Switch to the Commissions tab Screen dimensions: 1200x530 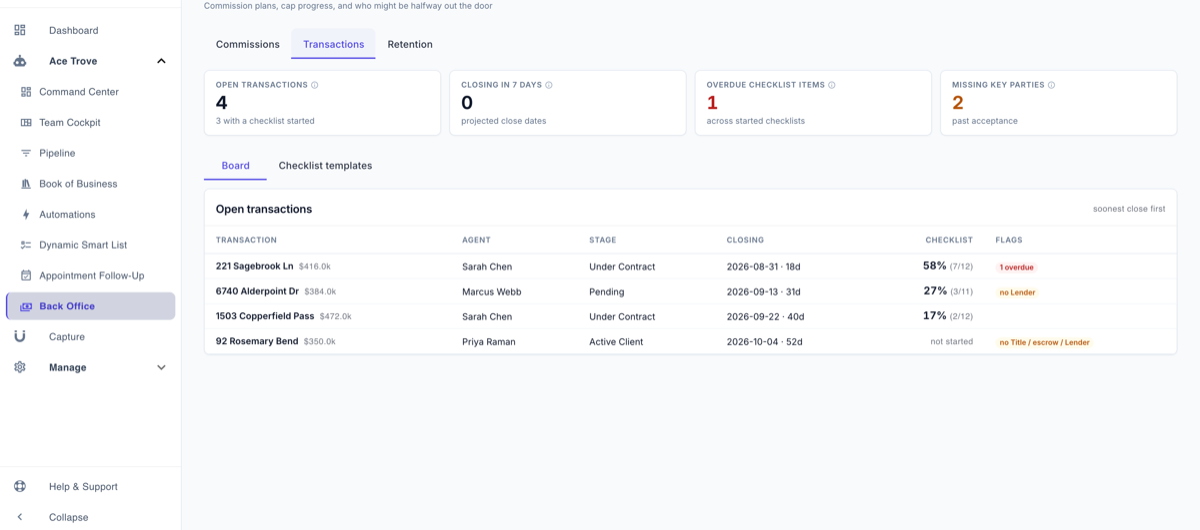pos(248,44)
